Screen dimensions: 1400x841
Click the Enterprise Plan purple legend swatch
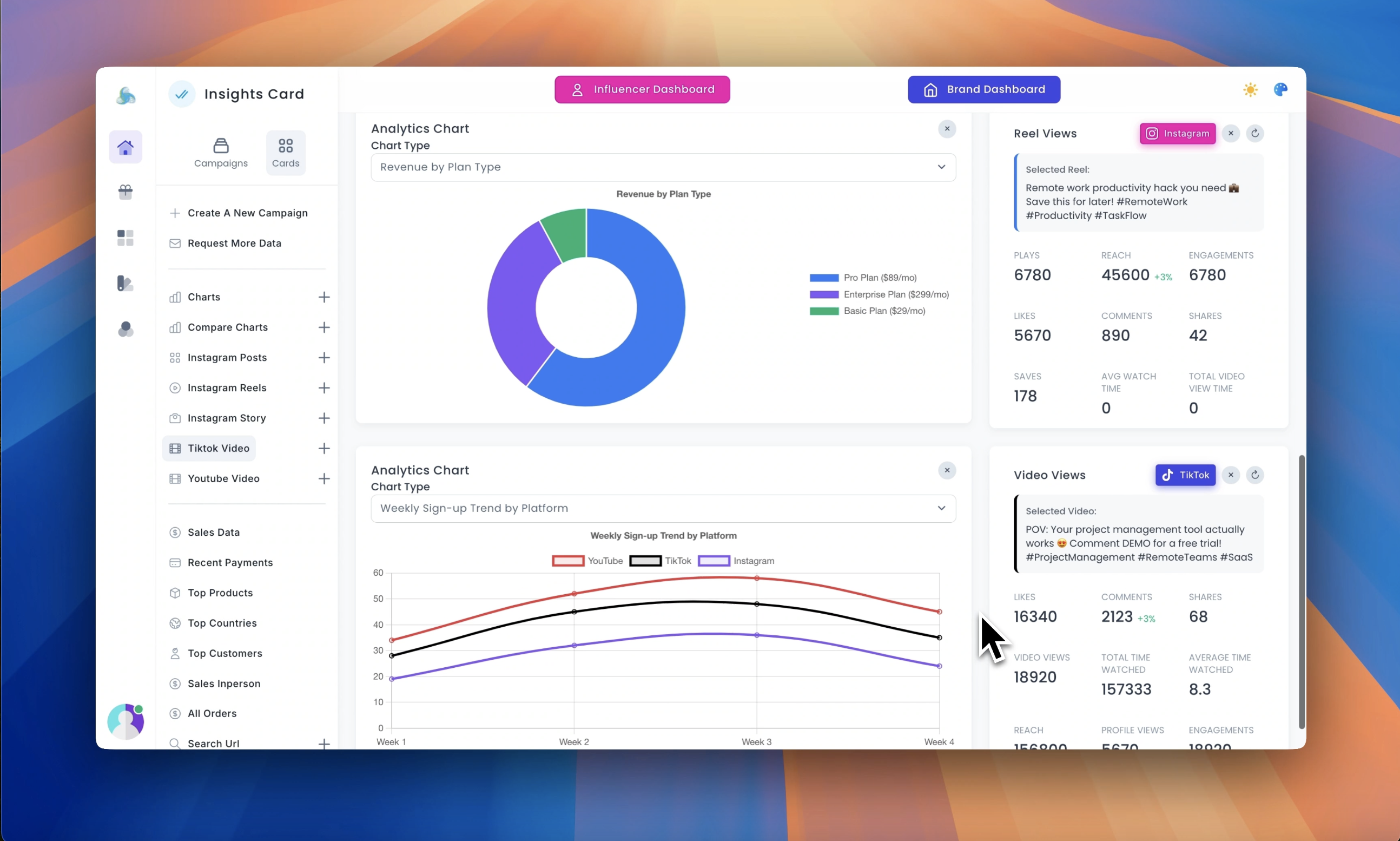coord(823,294)
